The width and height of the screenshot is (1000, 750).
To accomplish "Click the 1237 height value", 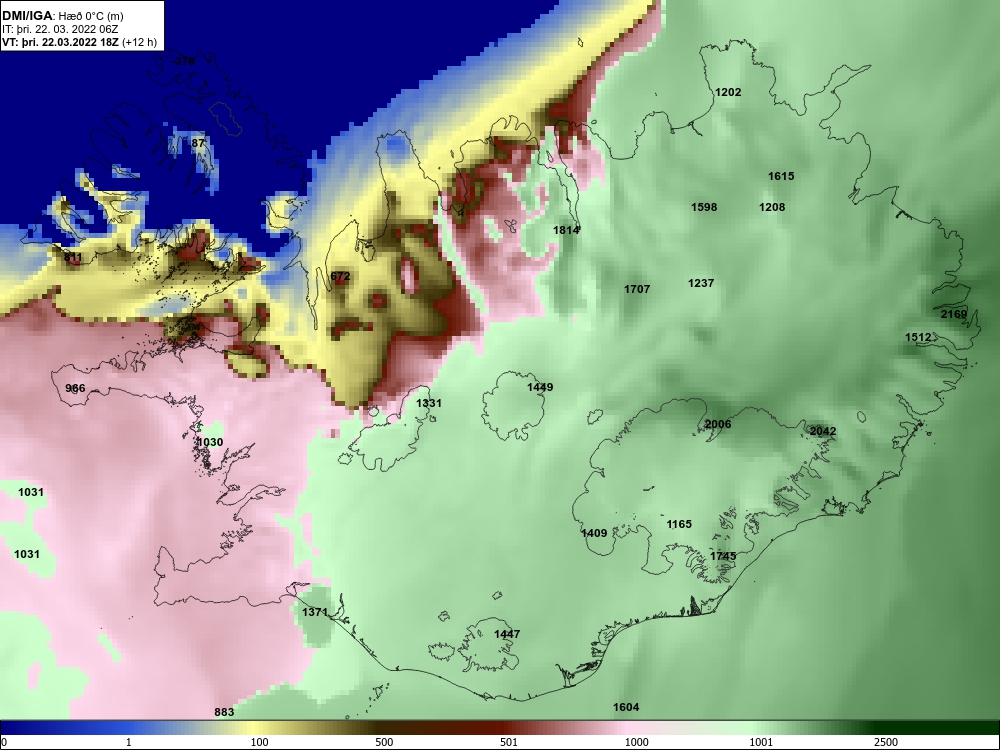I will click(701, 283).
